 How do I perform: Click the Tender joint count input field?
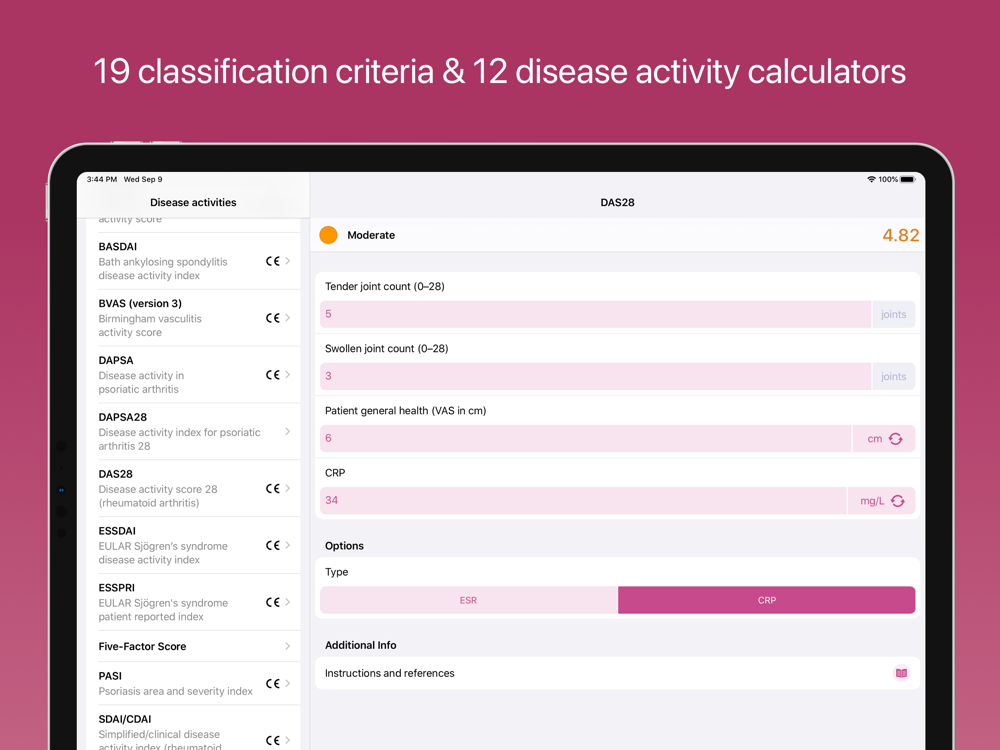click(595, 314)
